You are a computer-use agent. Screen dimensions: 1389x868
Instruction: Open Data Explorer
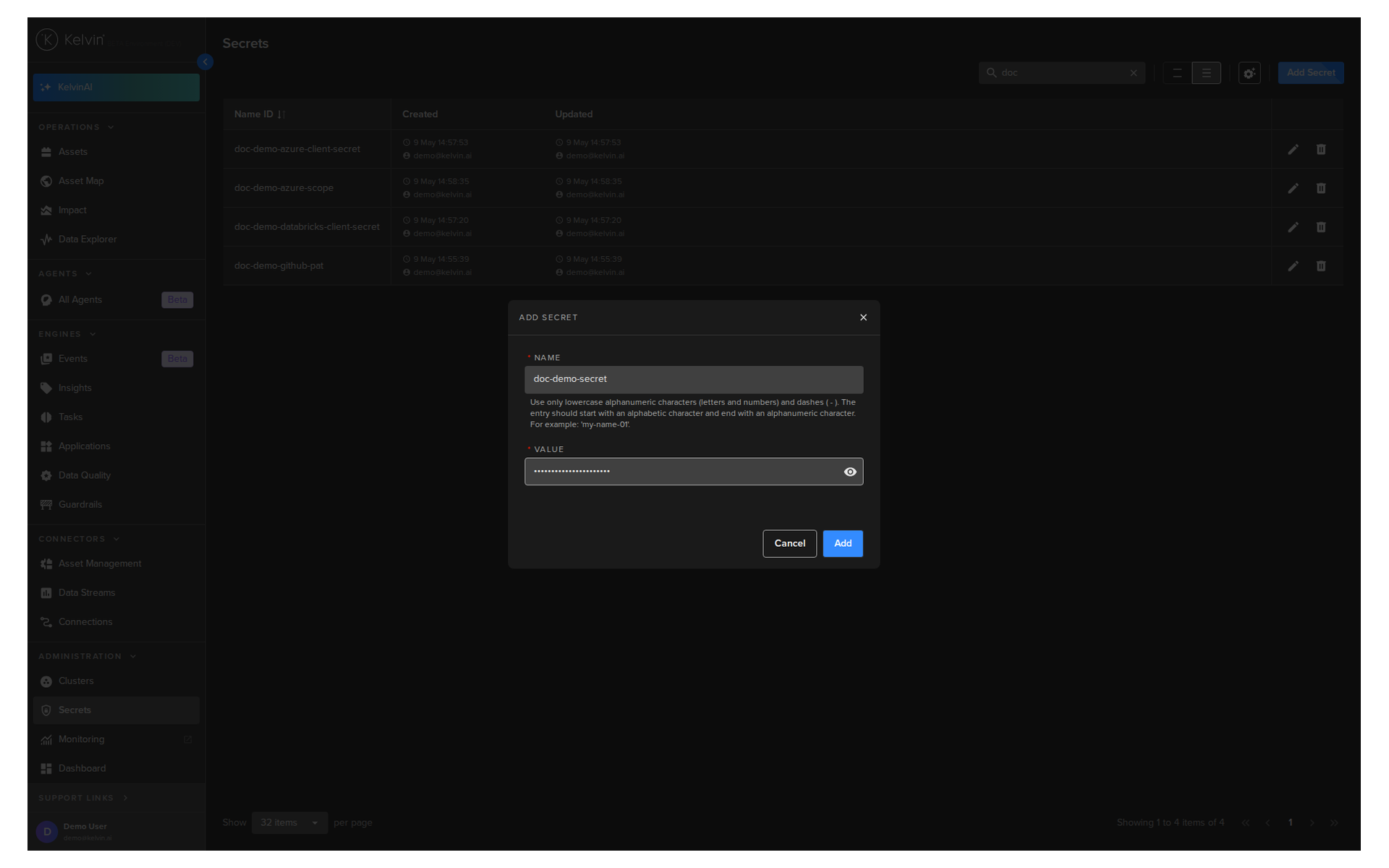click(x=116, y=239)
